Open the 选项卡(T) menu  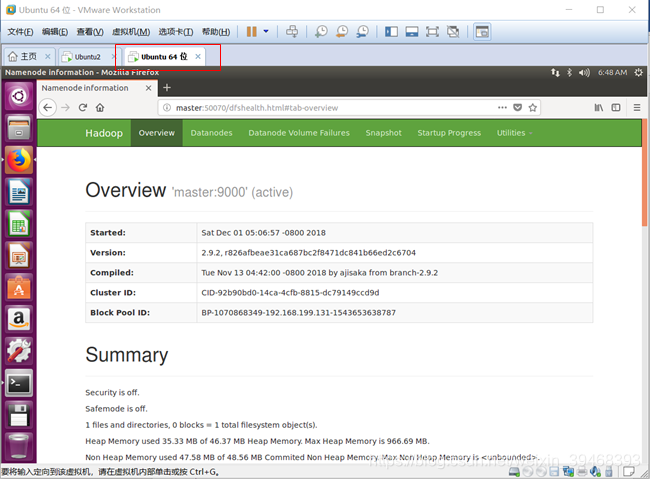point(176,32)
